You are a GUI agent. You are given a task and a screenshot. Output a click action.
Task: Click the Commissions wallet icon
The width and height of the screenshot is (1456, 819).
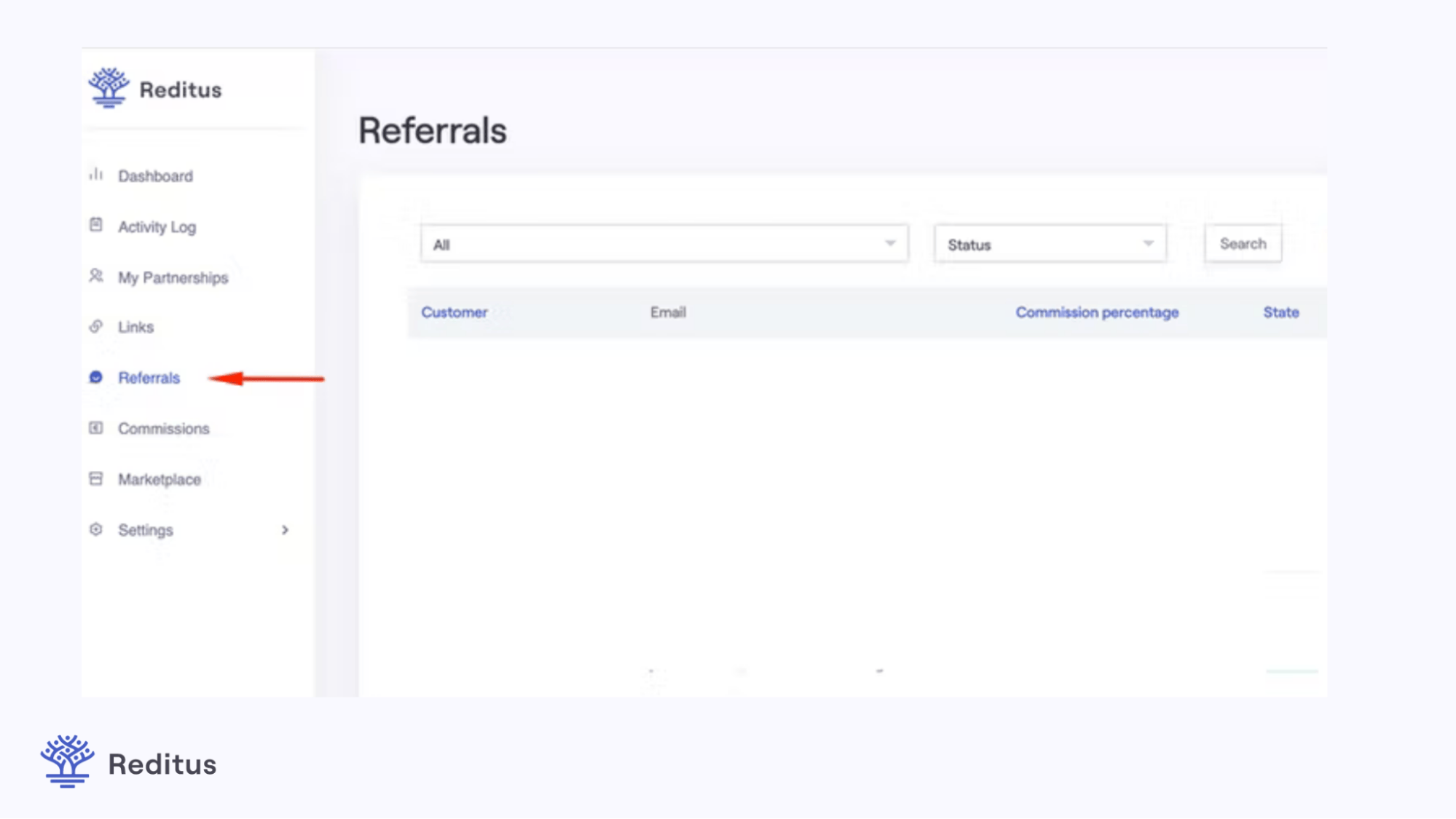(96, 428)
